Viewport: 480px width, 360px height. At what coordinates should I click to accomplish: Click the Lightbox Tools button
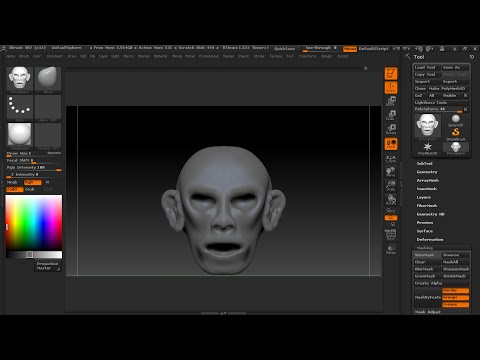coord(441,102)
